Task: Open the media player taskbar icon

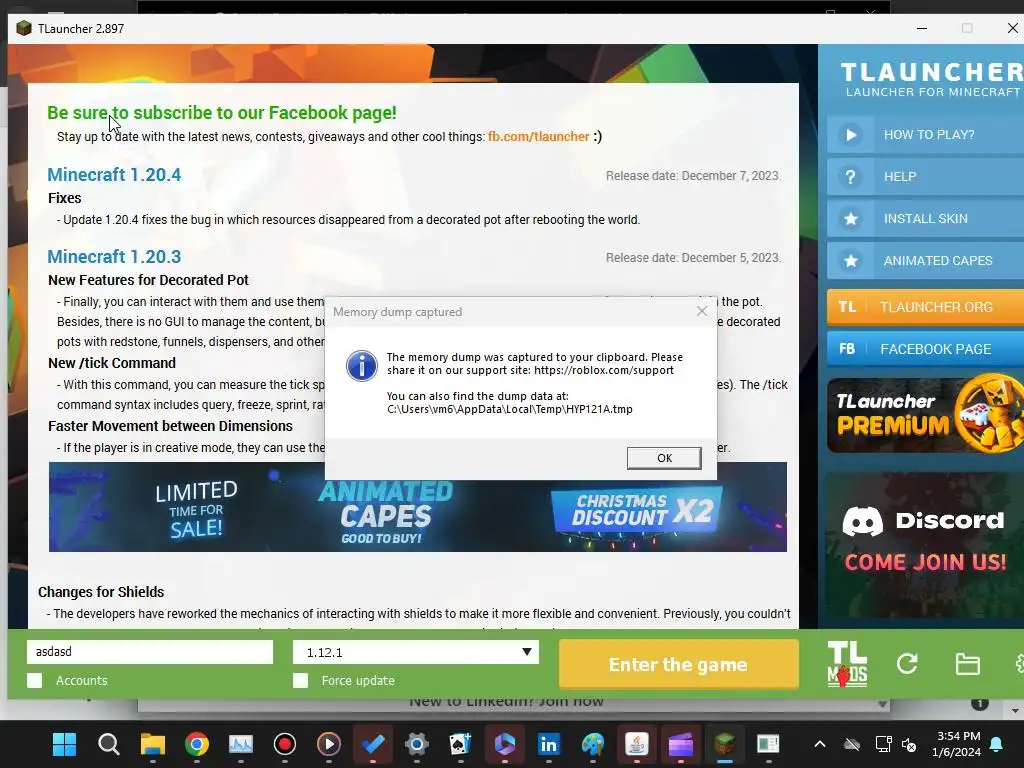Action: pos(328,744)
